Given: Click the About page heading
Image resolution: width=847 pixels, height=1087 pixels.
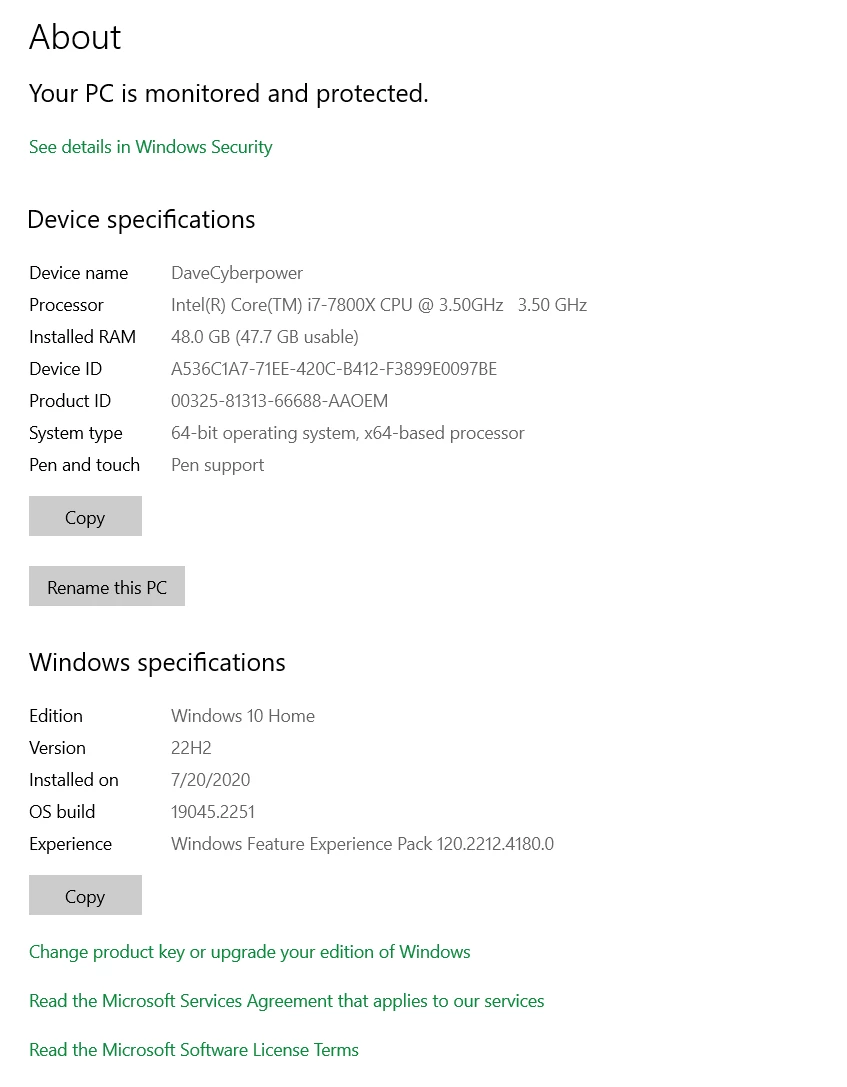Looking at the screenshot, I should (x=75, y=37).
